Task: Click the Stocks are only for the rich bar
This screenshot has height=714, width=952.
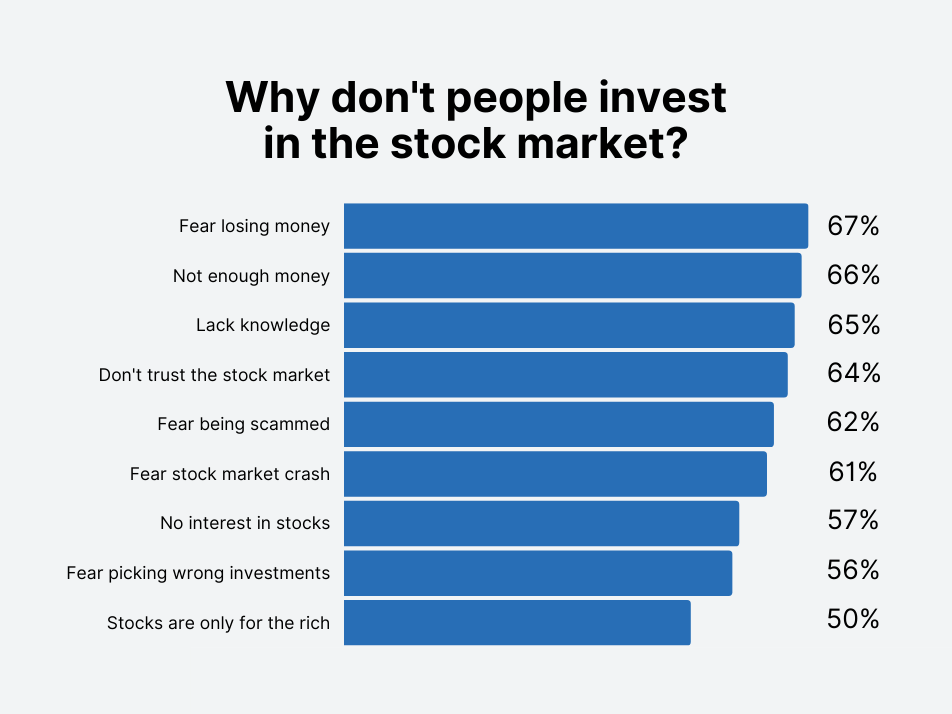Action: pyautogui.click(x=517, y=622)
